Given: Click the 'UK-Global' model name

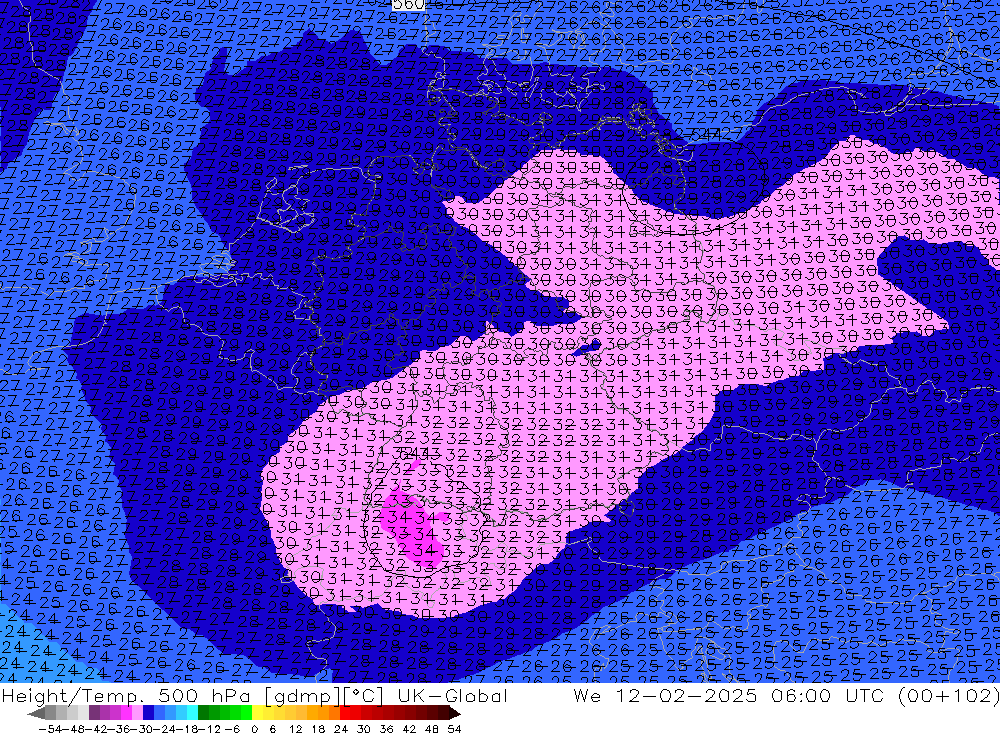Looking at the screenshot, I should click(452, 695).
